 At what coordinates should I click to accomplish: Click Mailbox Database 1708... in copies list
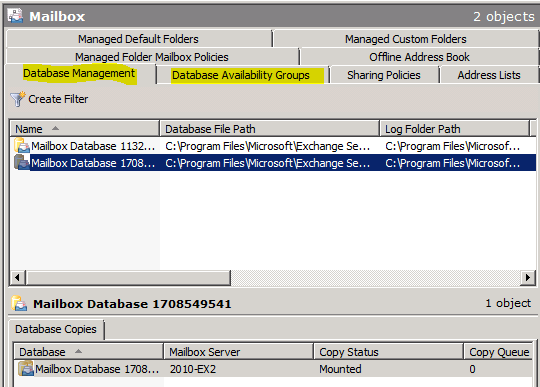point(97,369)
